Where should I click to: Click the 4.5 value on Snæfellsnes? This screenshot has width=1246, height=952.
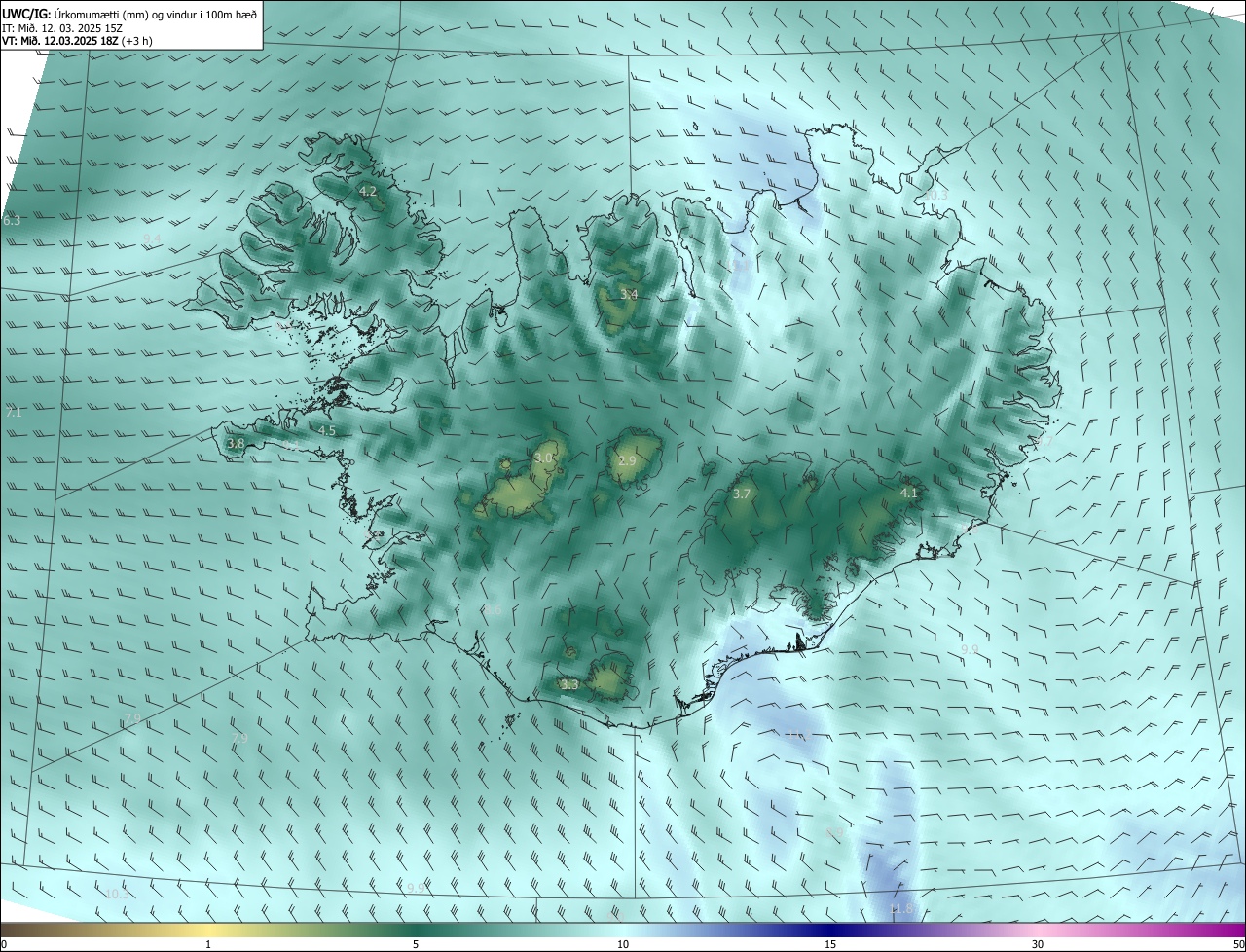(x=327, y=430)
